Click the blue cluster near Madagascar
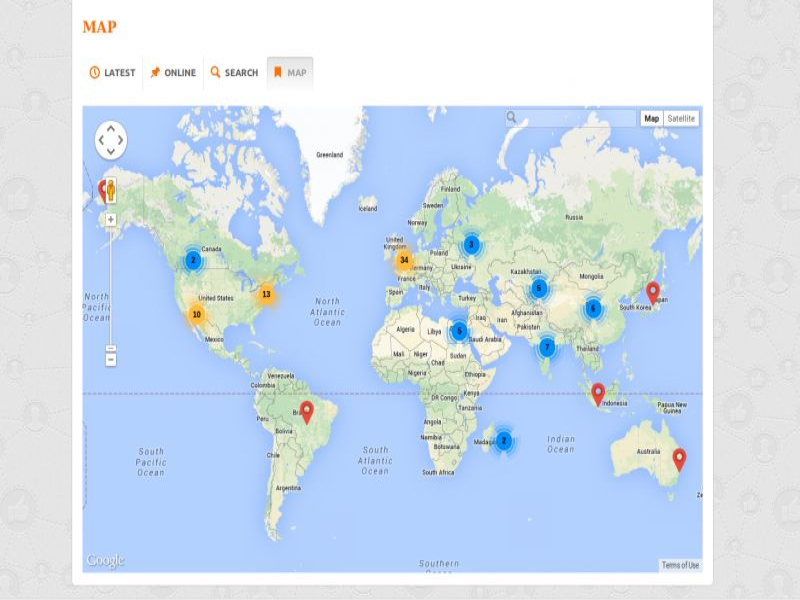This screenshot has width=800, height=600. (x=504, y=440)
